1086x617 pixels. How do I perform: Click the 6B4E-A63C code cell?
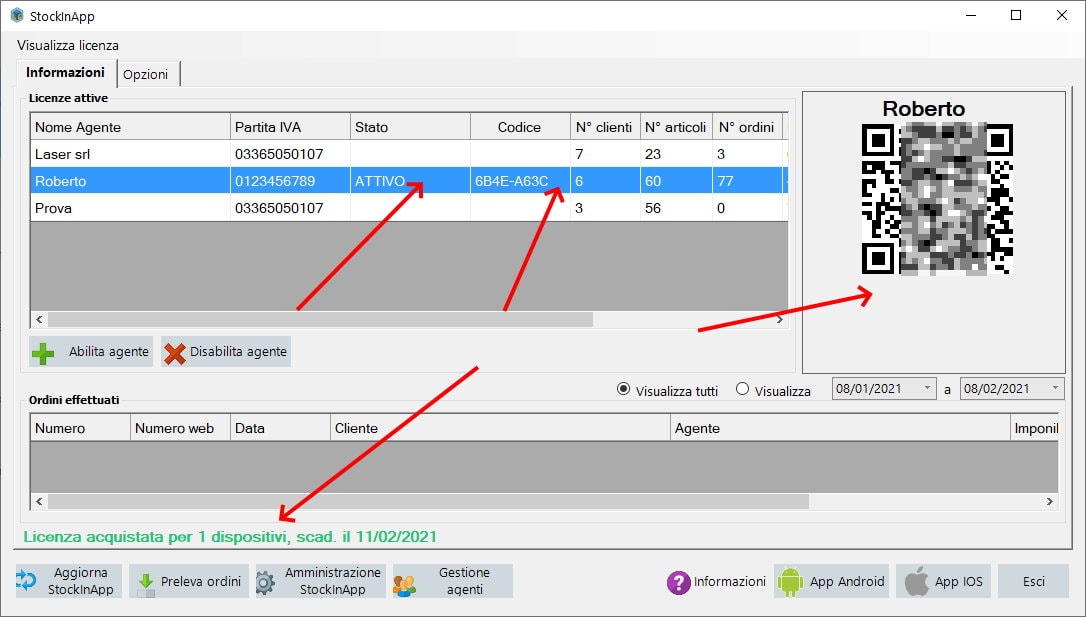tap(520, 181)
